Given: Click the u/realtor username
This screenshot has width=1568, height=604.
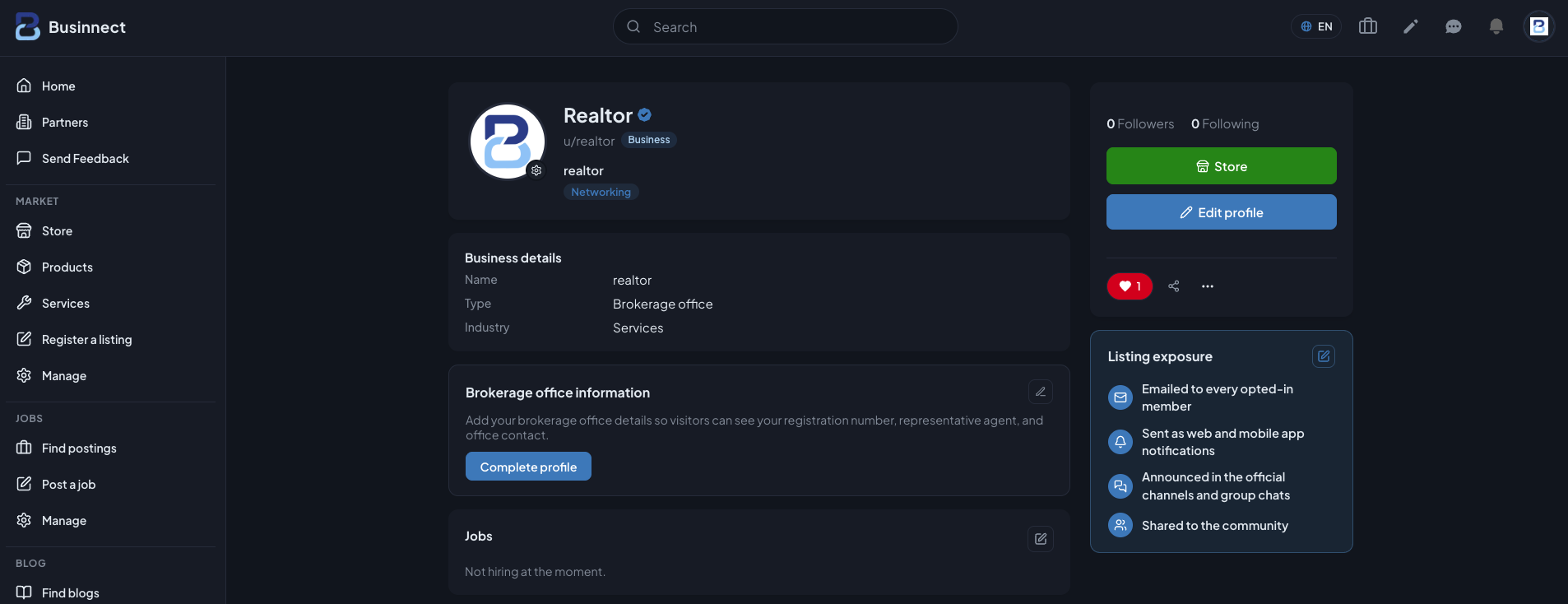Looking at the screenshot, I should [x=589, y=141].
